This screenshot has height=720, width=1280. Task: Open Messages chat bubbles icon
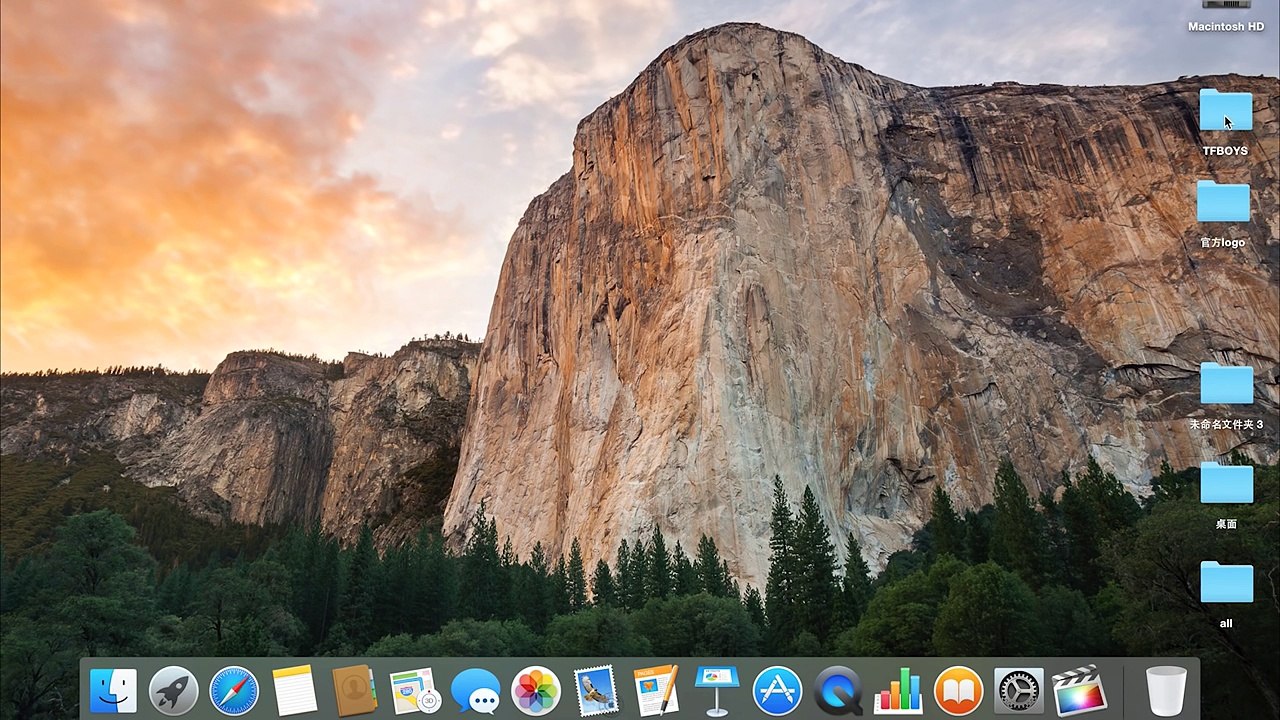pyautogui.click(x=475, y=691)
